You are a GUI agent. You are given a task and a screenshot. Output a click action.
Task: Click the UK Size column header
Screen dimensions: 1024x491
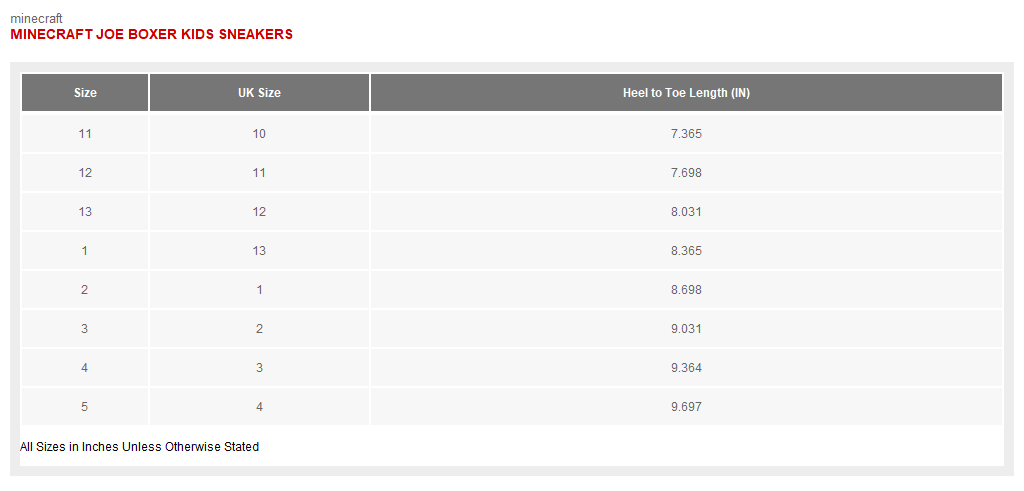tap(259, 93)
